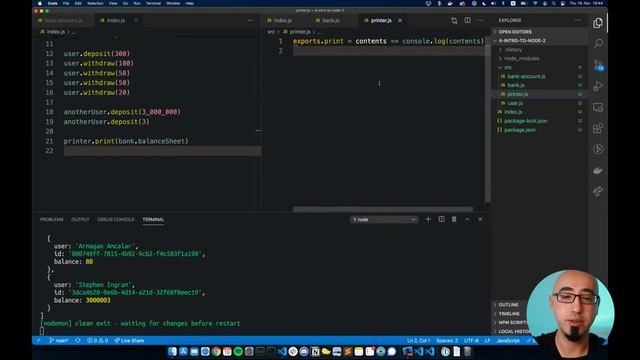The width and height of the screenshot is (640, 360).
Task: Split the terminal panel
Action: pyautogui.click(x=441, y=219)
